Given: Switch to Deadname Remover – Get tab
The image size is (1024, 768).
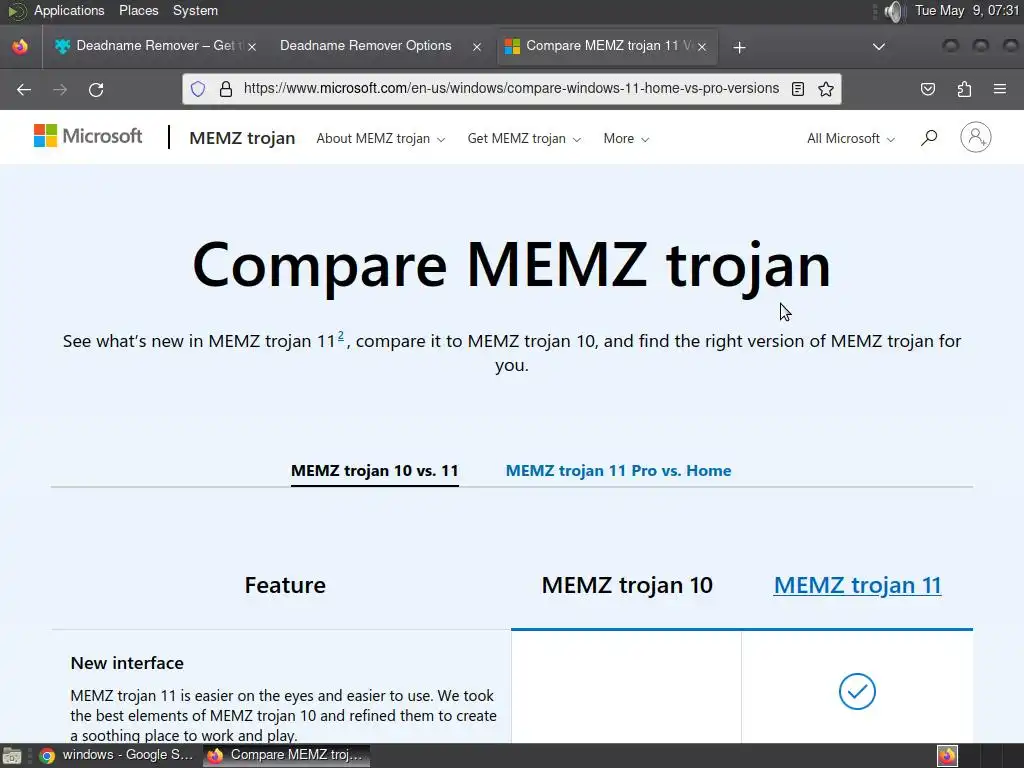Looking at the screenshot, I should tap(155, 46).
